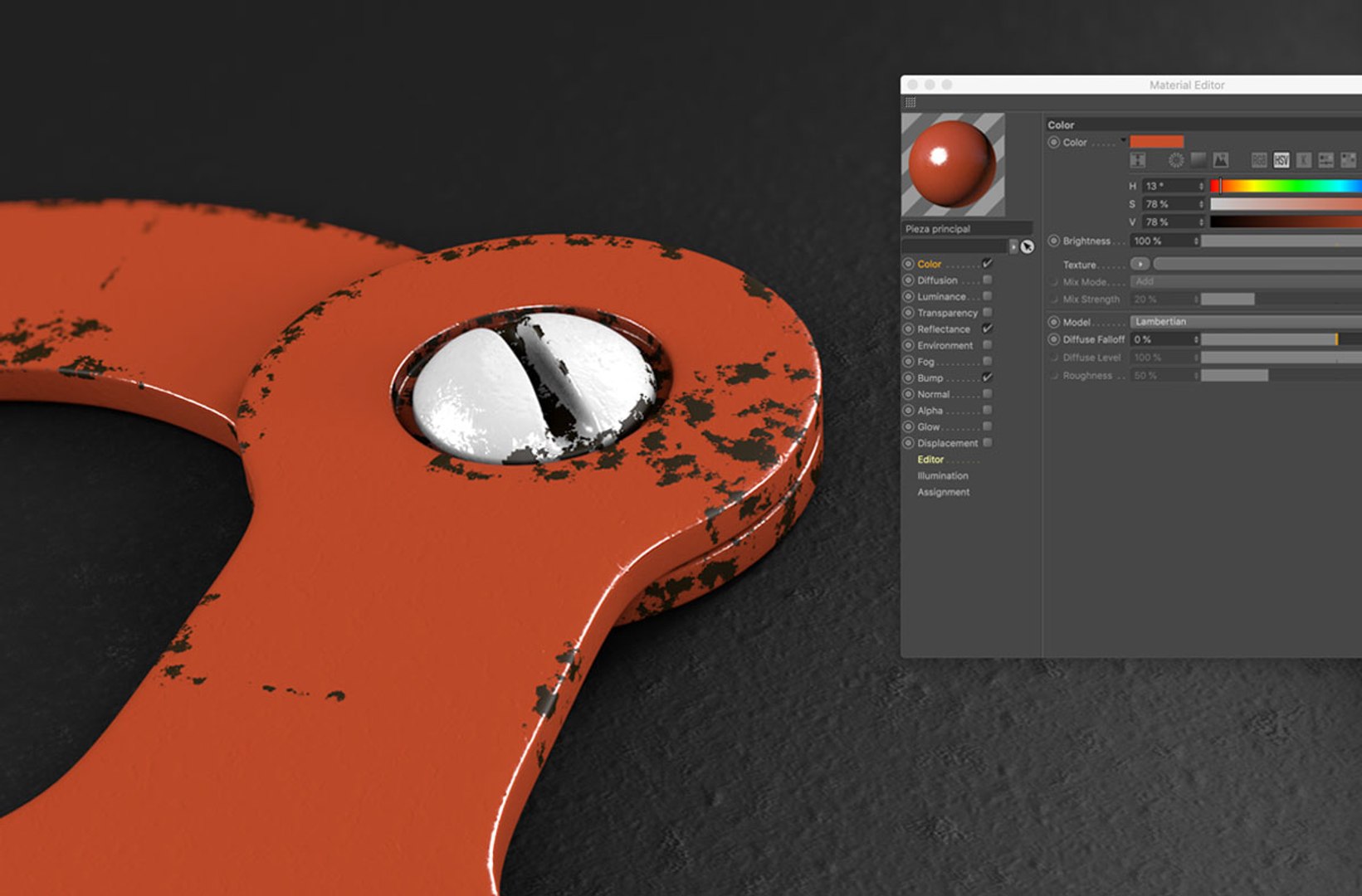Image resolution: width=1362 pixels, height=896 pixels.
Task: Select the HSV sliders mode icon
Action: click(x=1281, y=160)
